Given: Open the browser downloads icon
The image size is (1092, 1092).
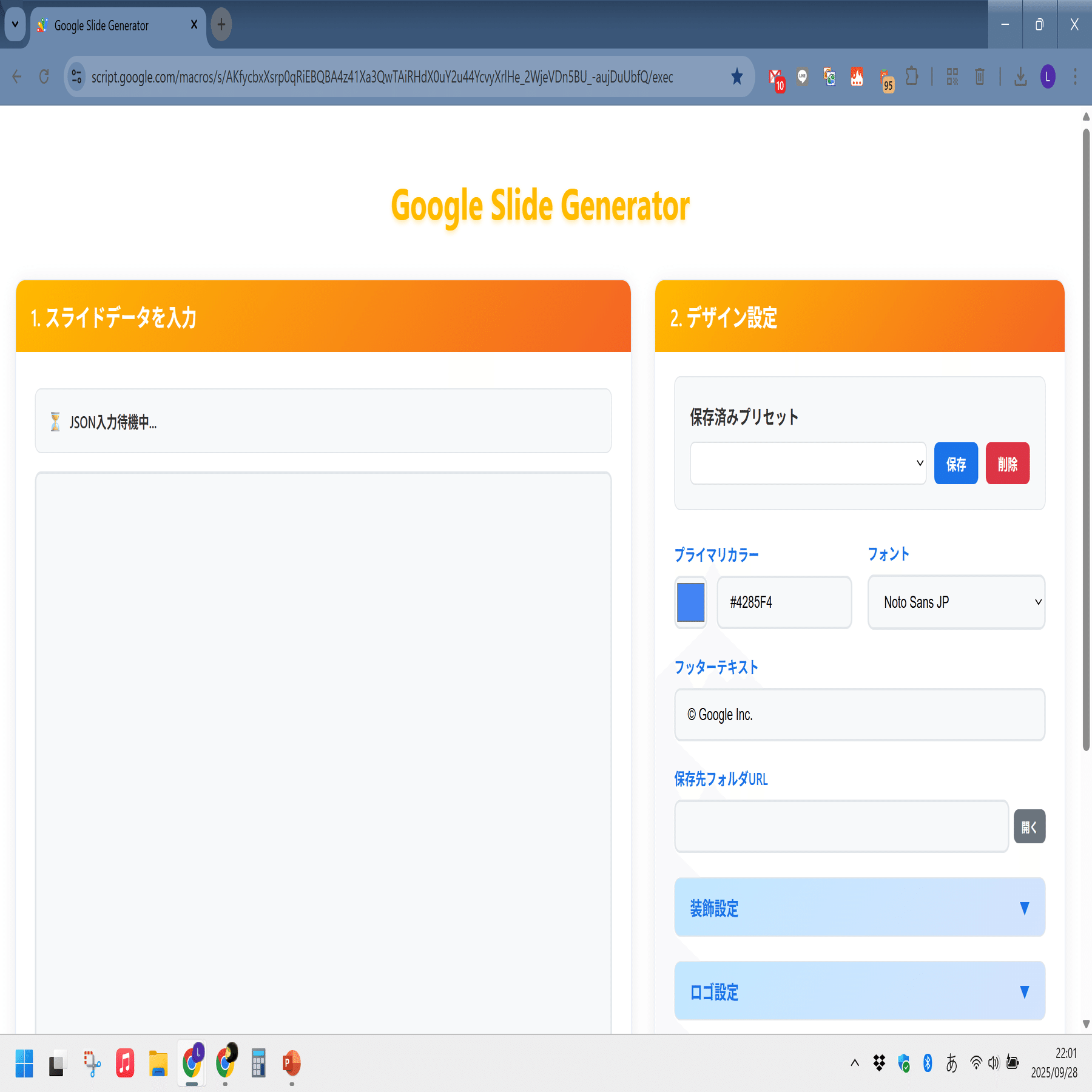Looking at the screenshot, I should (x=1020, y=77).
